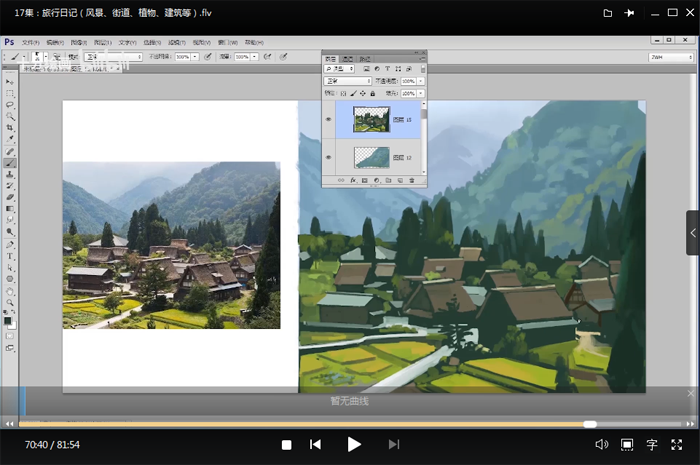Hide layer 15 with its eye icon

(x=329, y=120)
